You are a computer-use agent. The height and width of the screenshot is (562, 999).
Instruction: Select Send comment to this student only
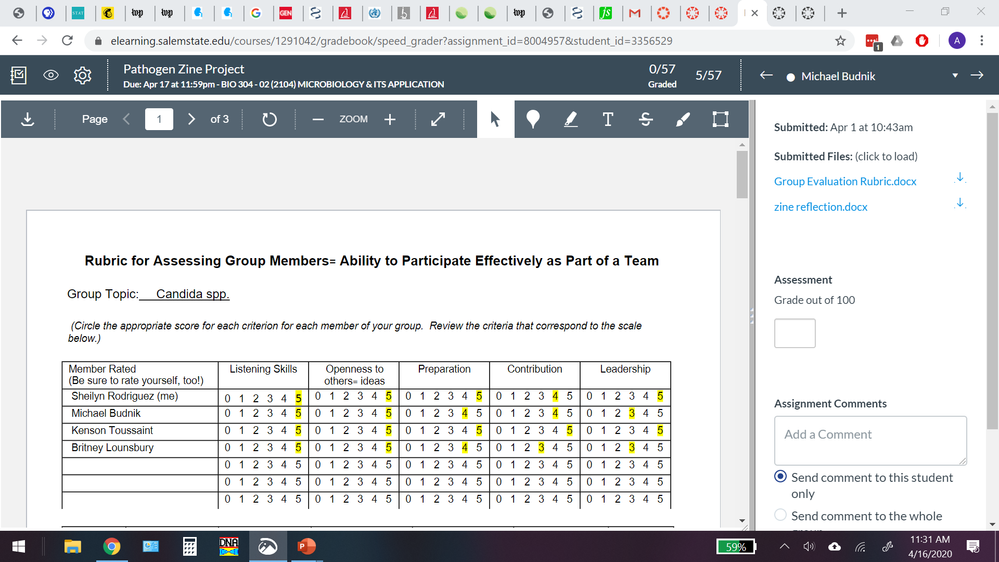[782, 478]
